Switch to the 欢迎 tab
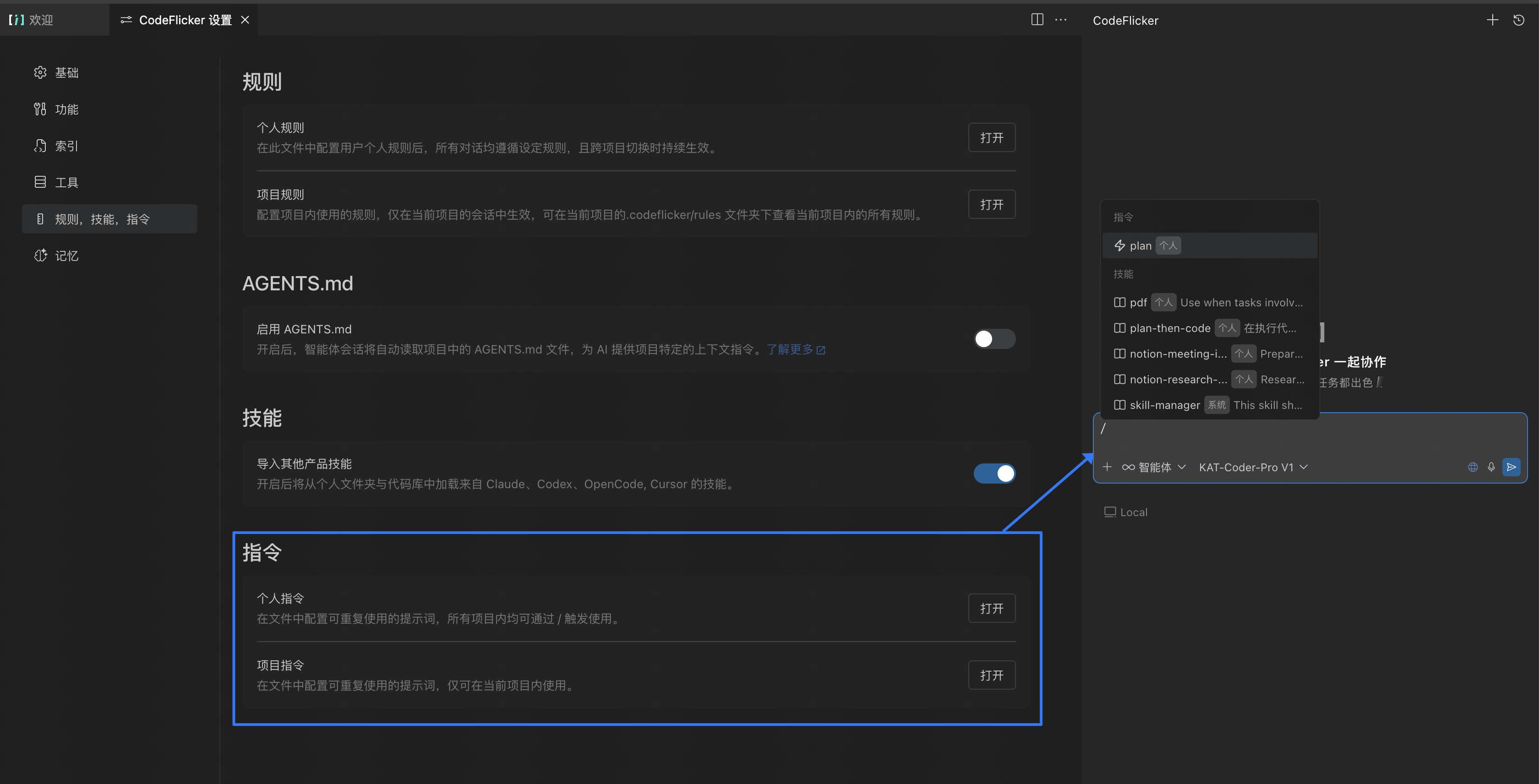The width and height of the screenshot is (1539, 784). (x=41, y=20)
